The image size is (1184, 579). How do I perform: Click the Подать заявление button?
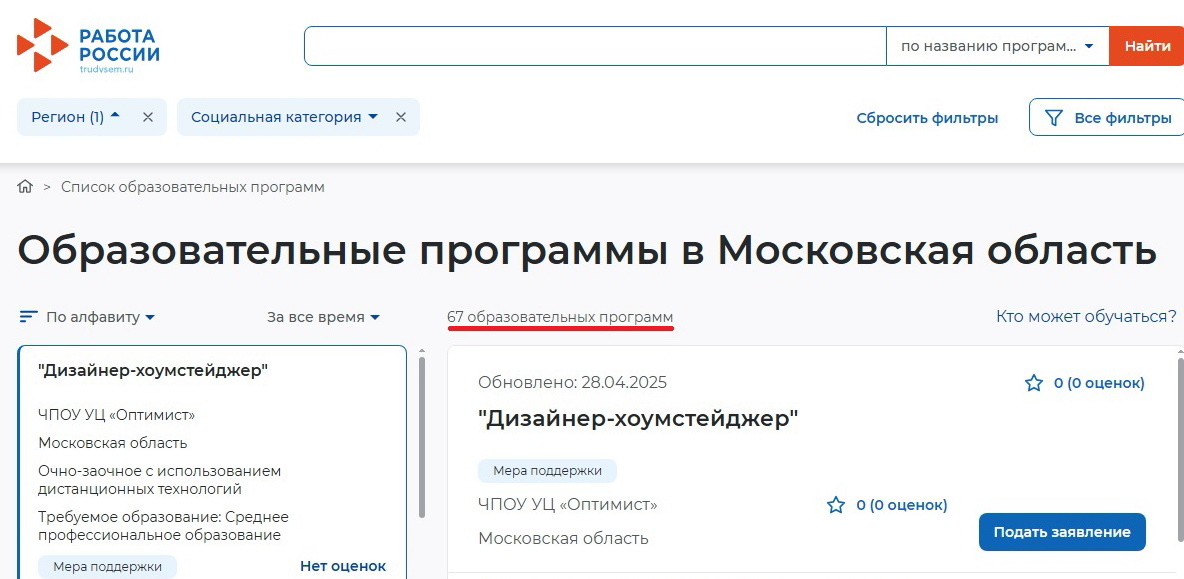point(1062,532)
